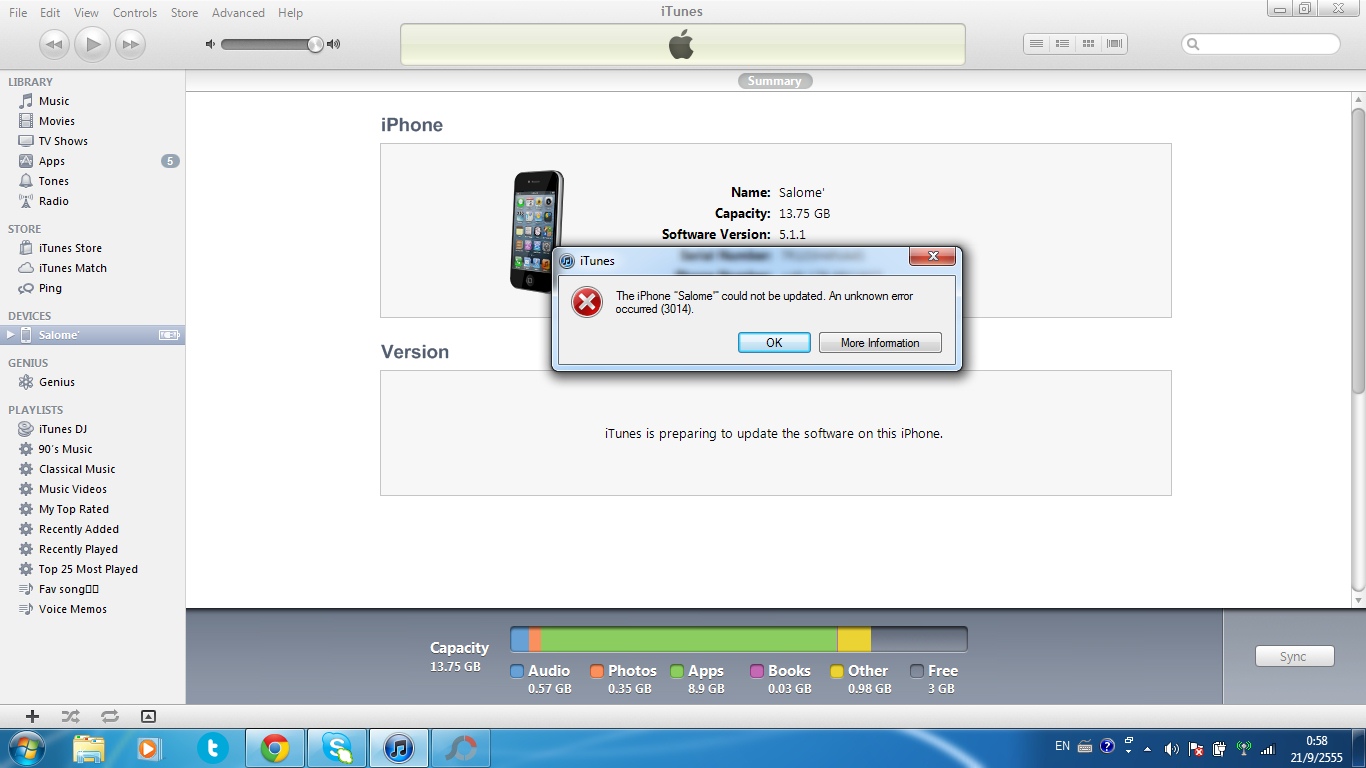This screenshot has height=768, width=1366.
Task: Open the View menu
Action: pyautogui.click(x=86, y=13)
